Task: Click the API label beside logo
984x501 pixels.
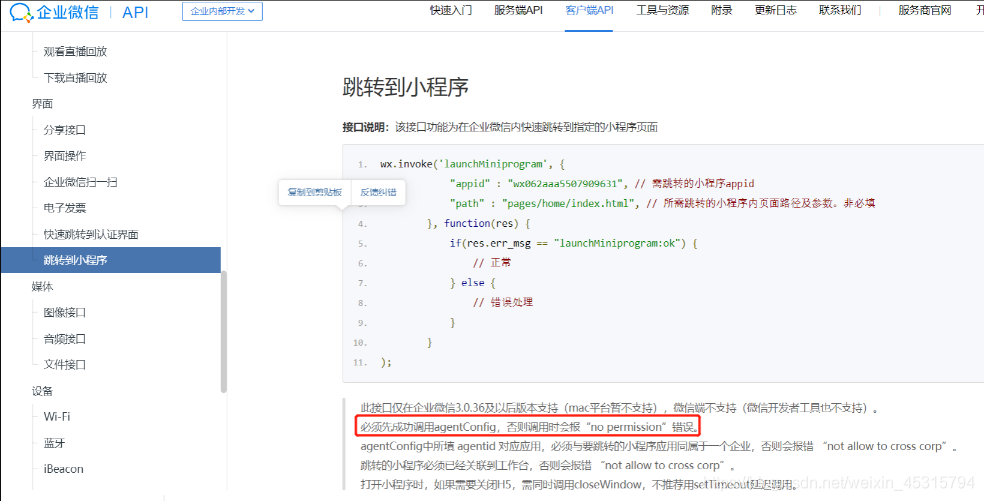Action: tap(136, 12)
